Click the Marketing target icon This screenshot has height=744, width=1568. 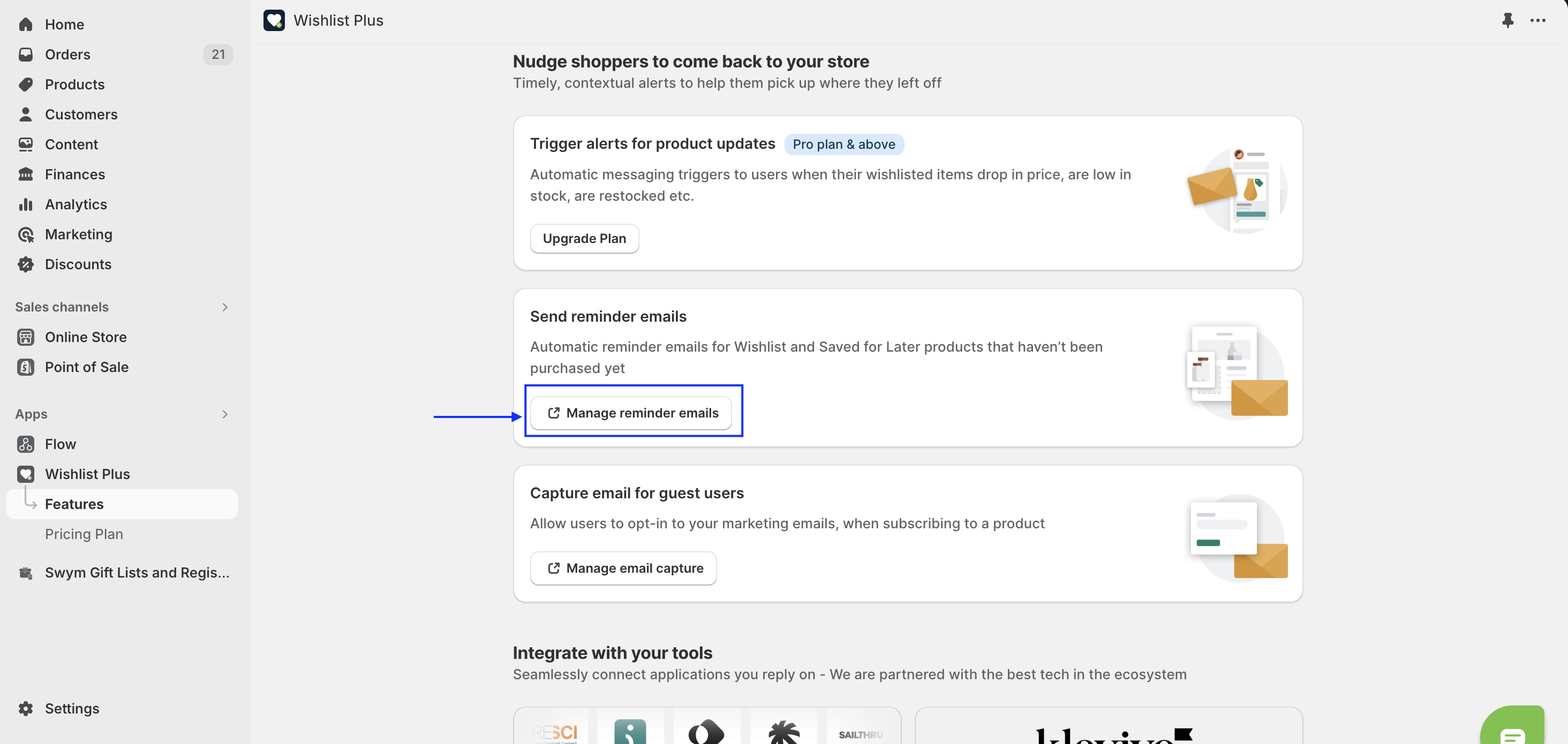point(26,234)
